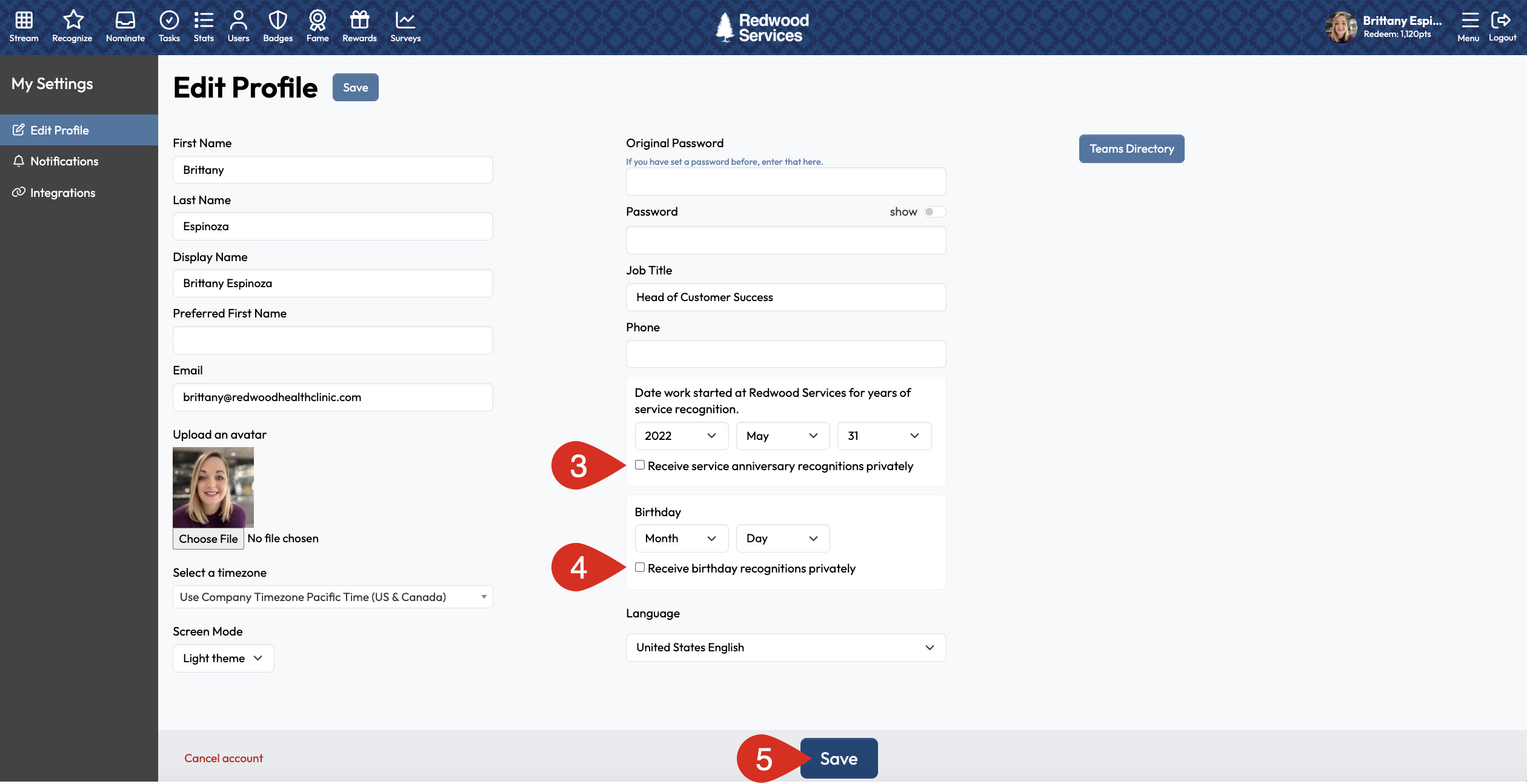Click the Teams Directory button
The height and width of the screenshot is (784, 1527).
pos(1131,149)
